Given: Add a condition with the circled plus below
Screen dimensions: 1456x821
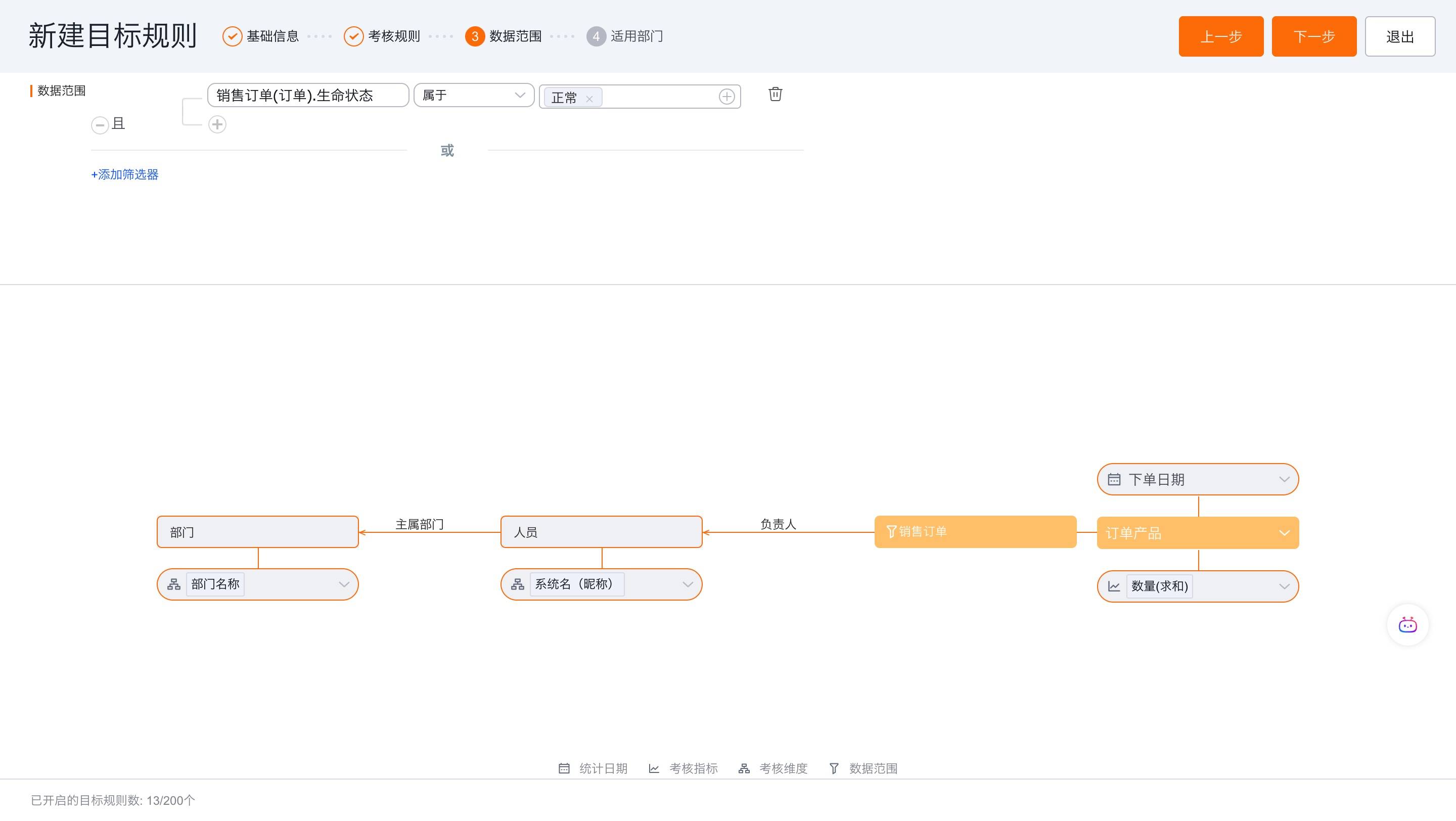Looking at the screenshot, I should click(x=217, y=124).
